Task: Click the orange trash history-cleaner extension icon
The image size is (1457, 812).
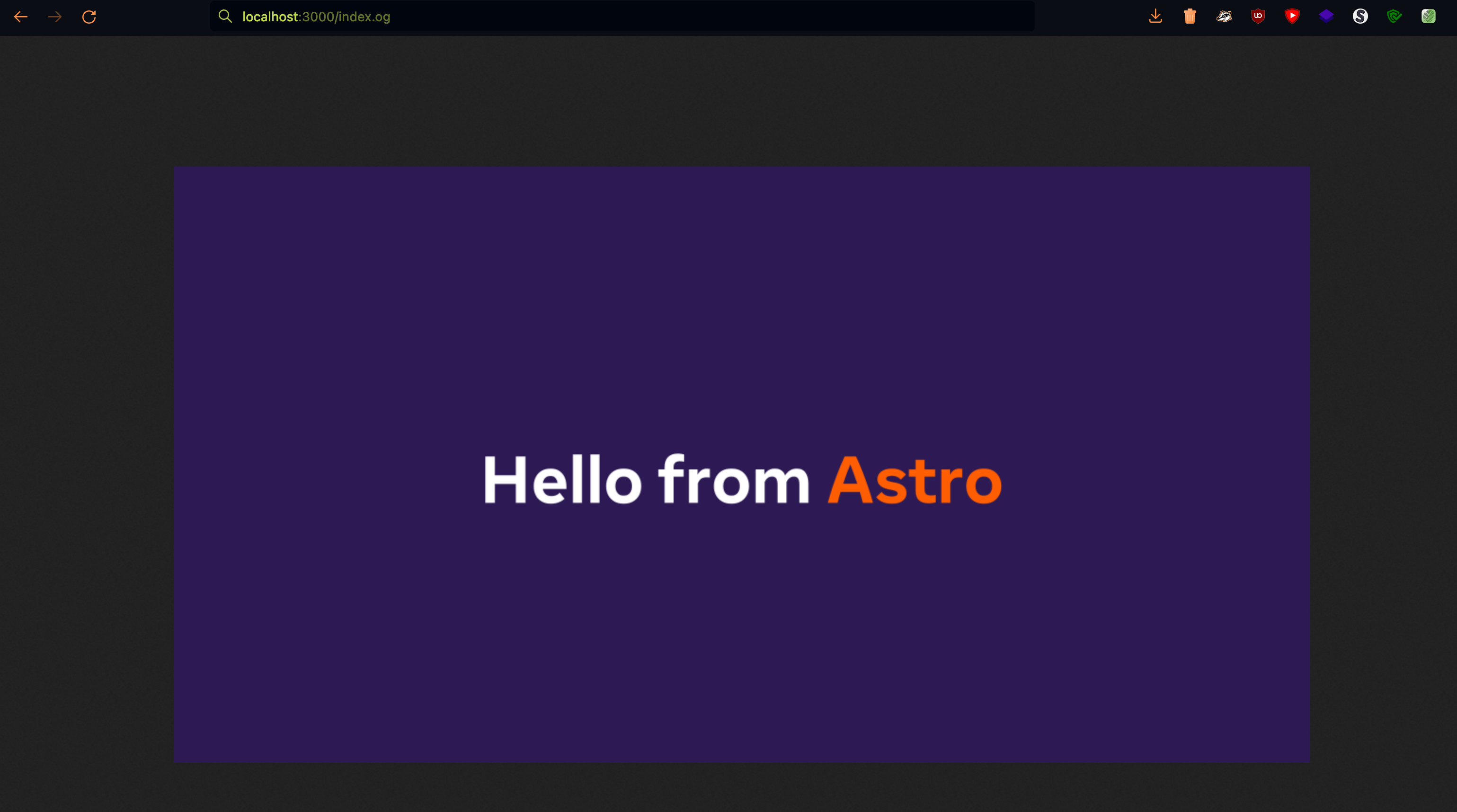Action: [x=1190, y=17]
